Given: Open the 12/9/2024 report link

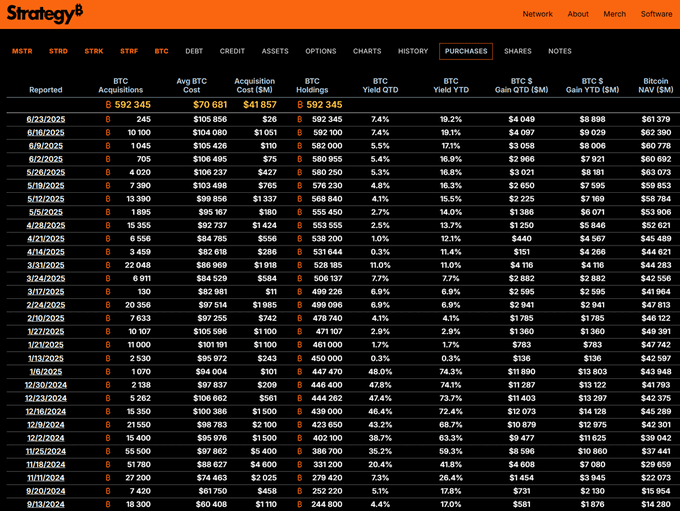Looking at the screenshot, I should (46, 425).
